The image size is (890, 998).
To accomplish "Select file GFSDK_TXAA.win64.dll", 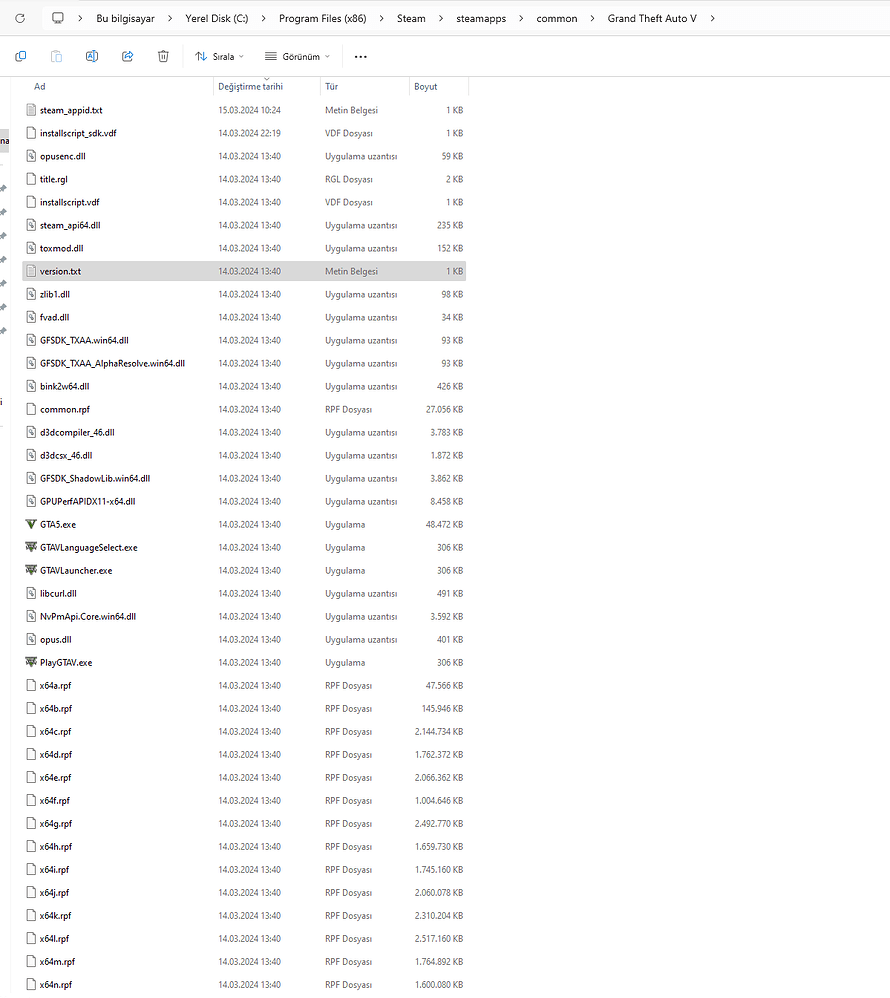I will pos(244,341).
